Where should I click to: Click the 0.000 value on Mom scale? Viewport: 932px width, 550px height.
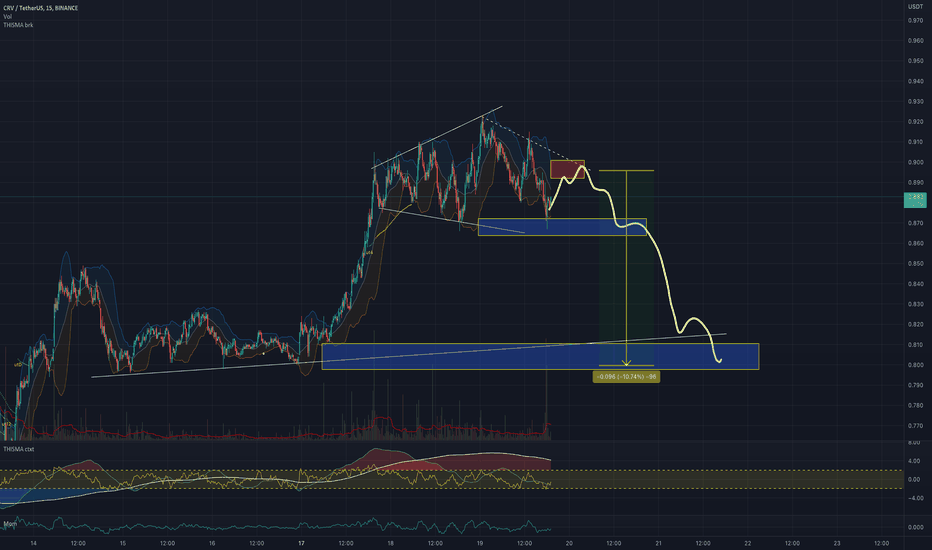915,527
